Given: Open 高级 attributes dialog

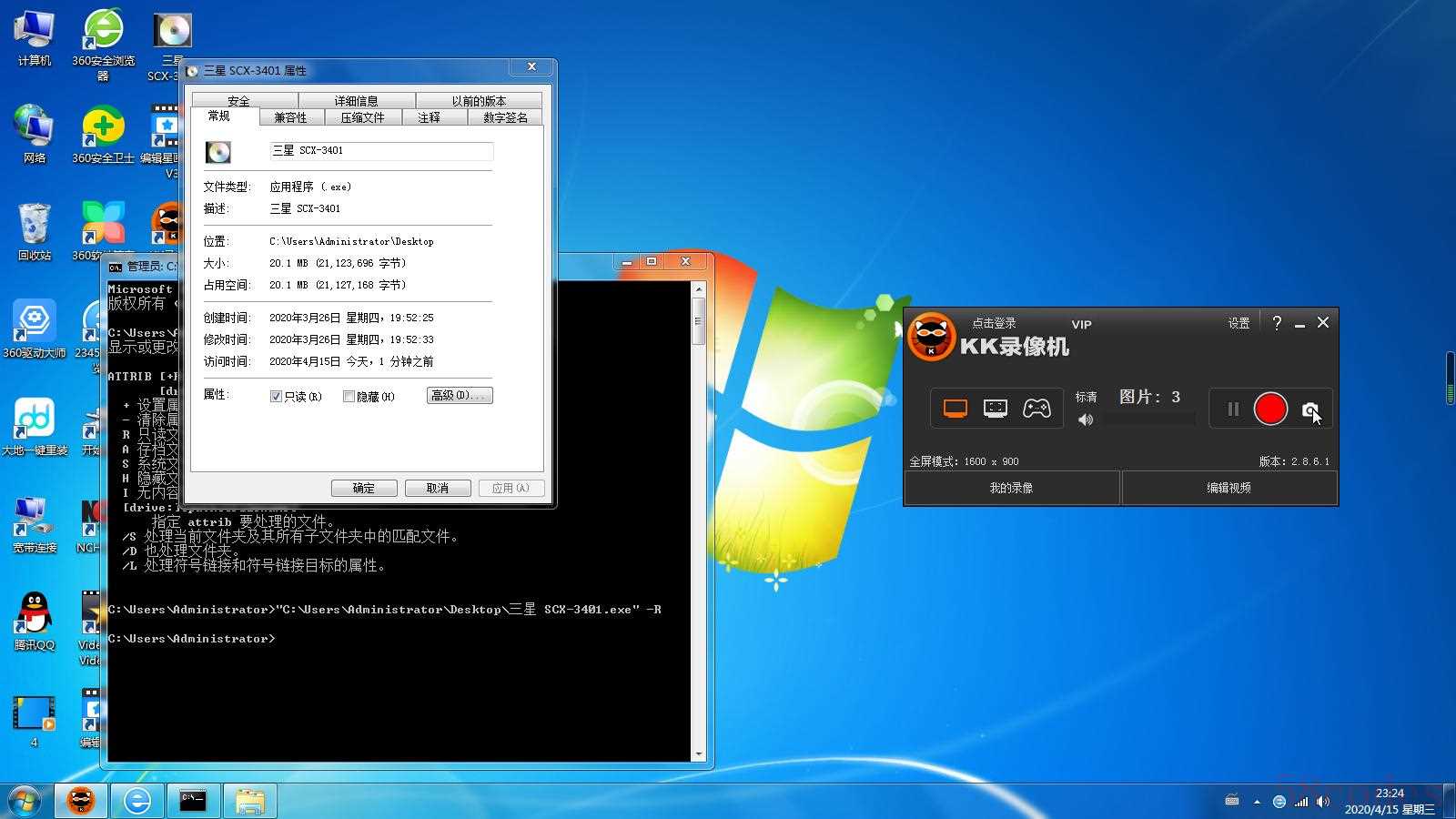Looking at the screenshot, I should 460,395.
